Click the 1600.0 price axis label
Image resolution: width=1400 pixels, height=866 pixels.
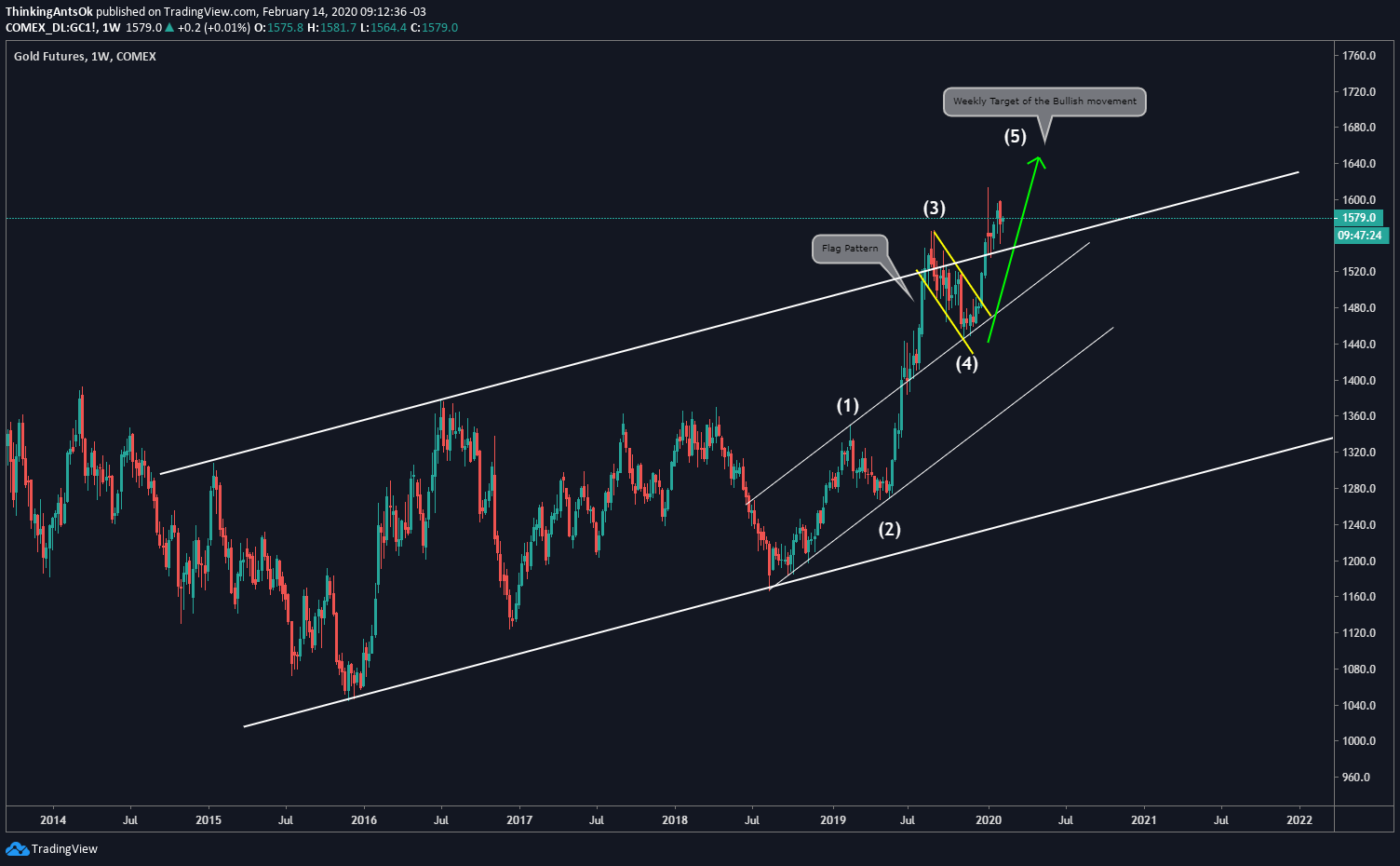(1359, 200)
